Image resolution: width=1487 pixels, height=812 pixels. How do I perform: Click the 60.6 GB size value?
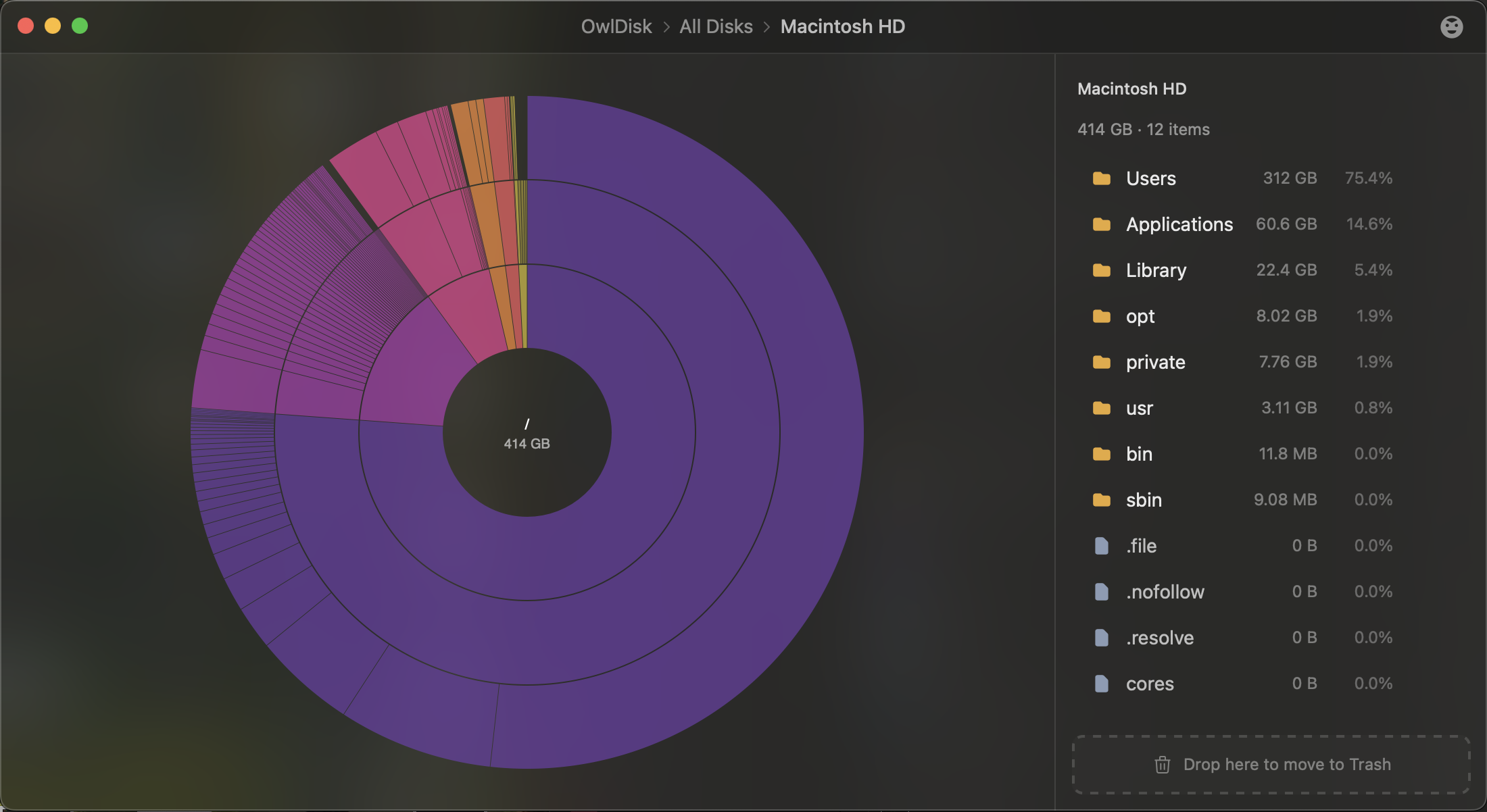(x=1286, y=224)
